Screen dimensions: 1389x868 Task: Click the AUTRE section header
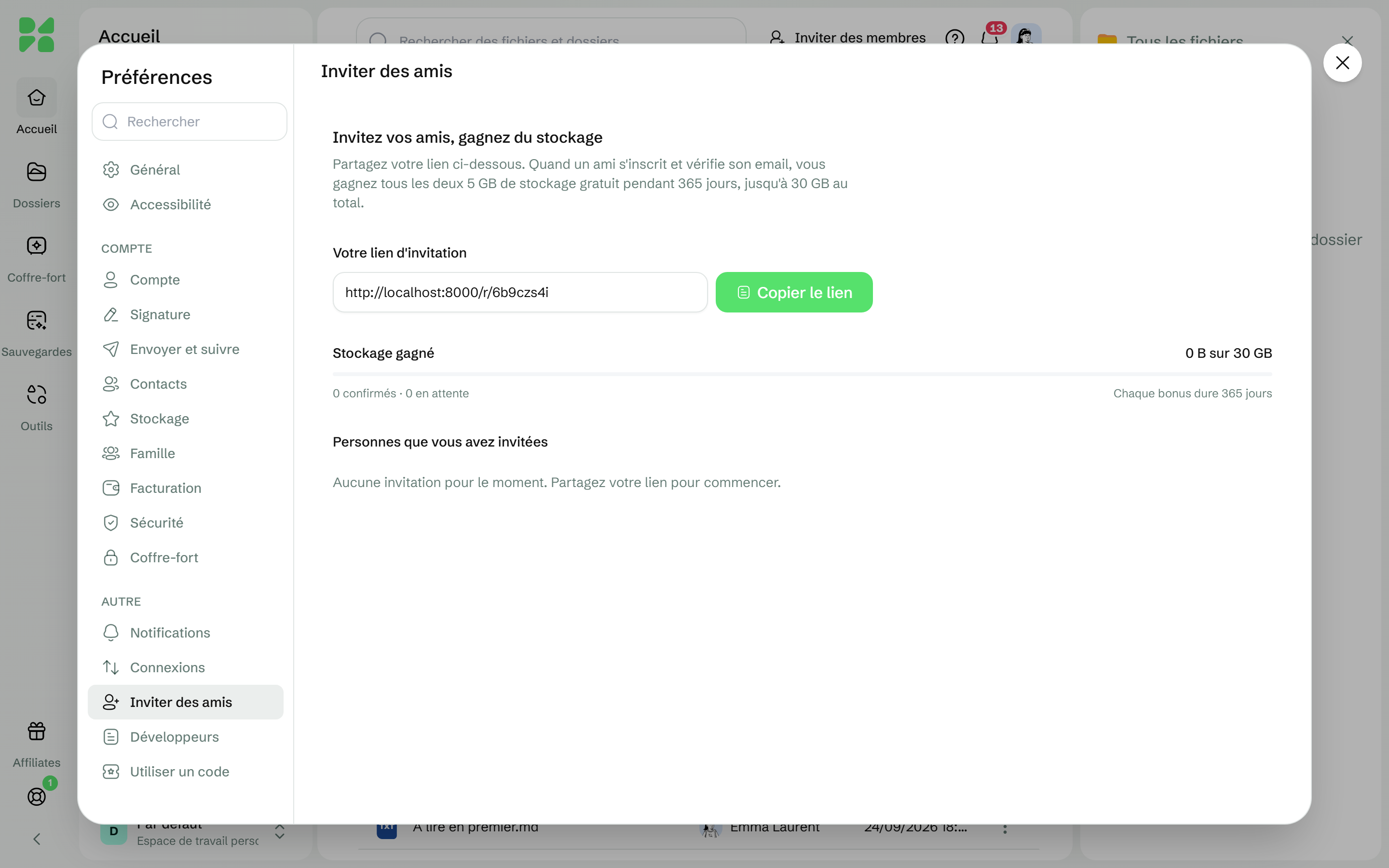point(121,602)
